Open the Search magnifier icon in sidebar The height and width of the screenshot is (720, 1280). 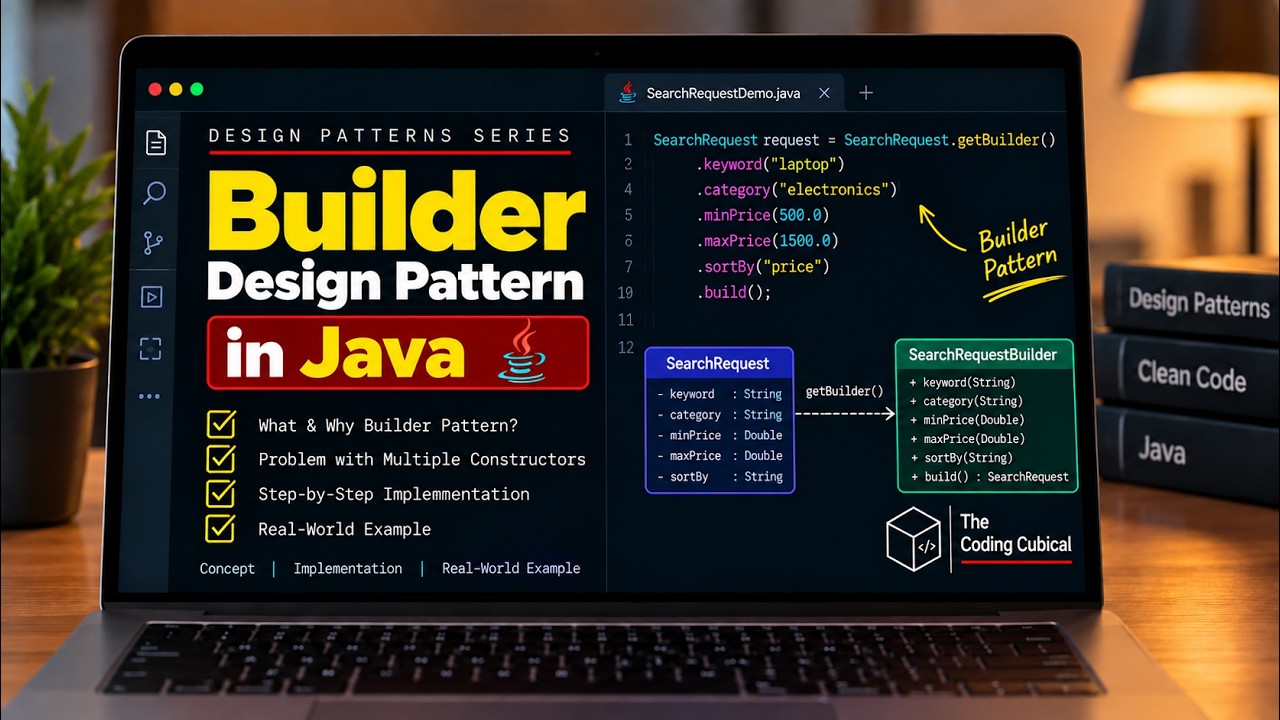click(x=154, y=193)
